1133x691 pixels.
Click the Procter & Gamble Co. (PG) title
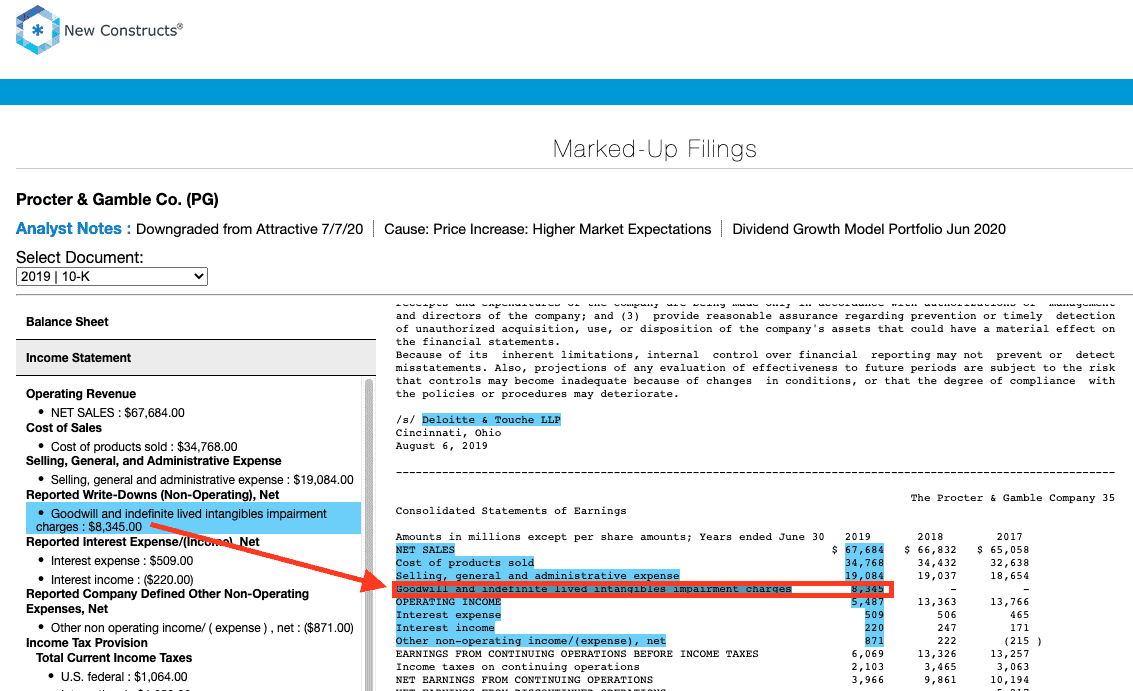point(117,199)
